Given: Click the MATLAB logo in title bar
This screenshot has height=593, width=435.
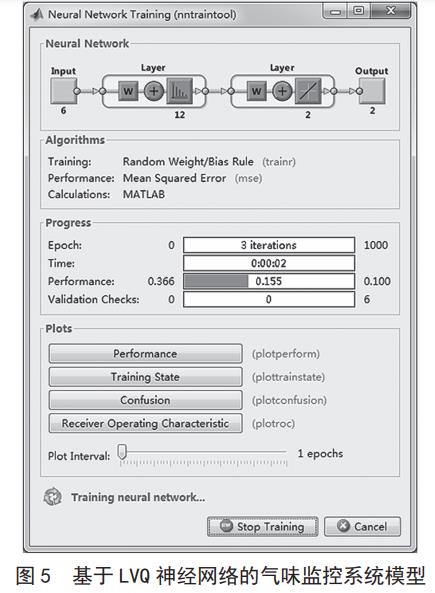Looking at the screenshot, I should (x=37, y=14).
